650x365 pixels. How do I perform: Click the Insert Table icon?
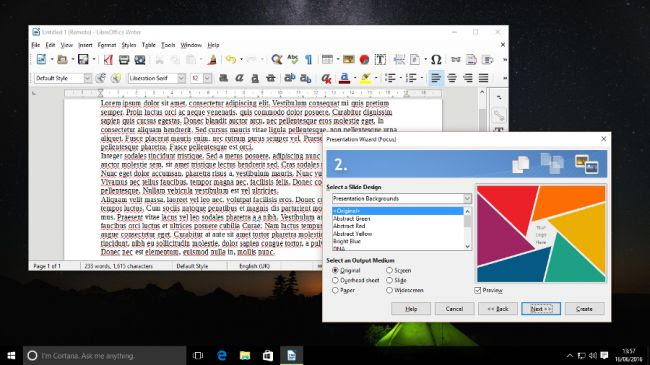tap(327, 60)
